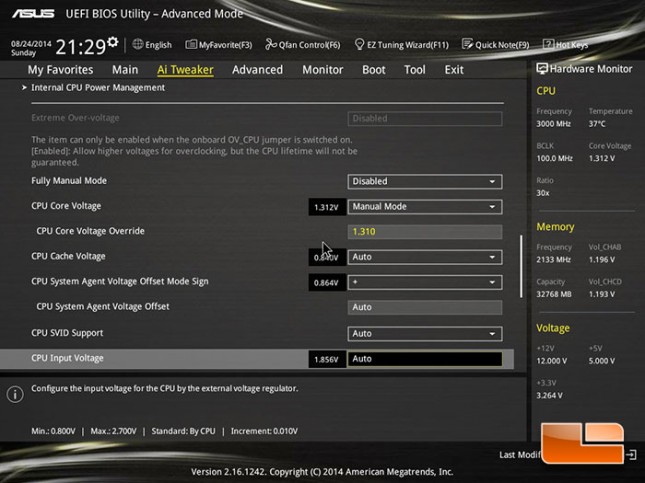
Task: Click the exit arrow icon at bottom right
Action: [631, 455]
